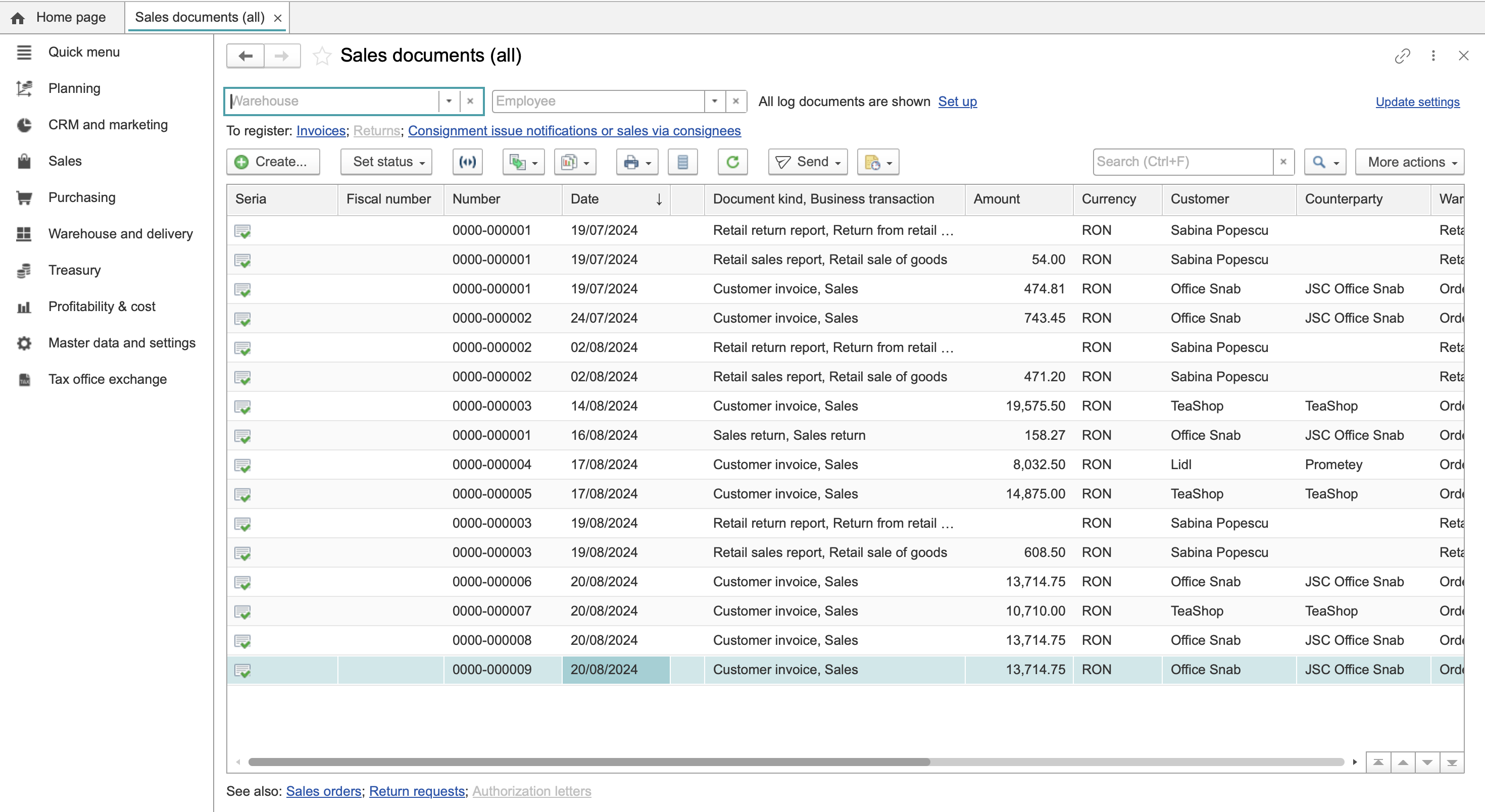Click the Tax office exchange sidebar icon
The width and height of the screenshot is (1485, 812).
(x=24, y=379)
